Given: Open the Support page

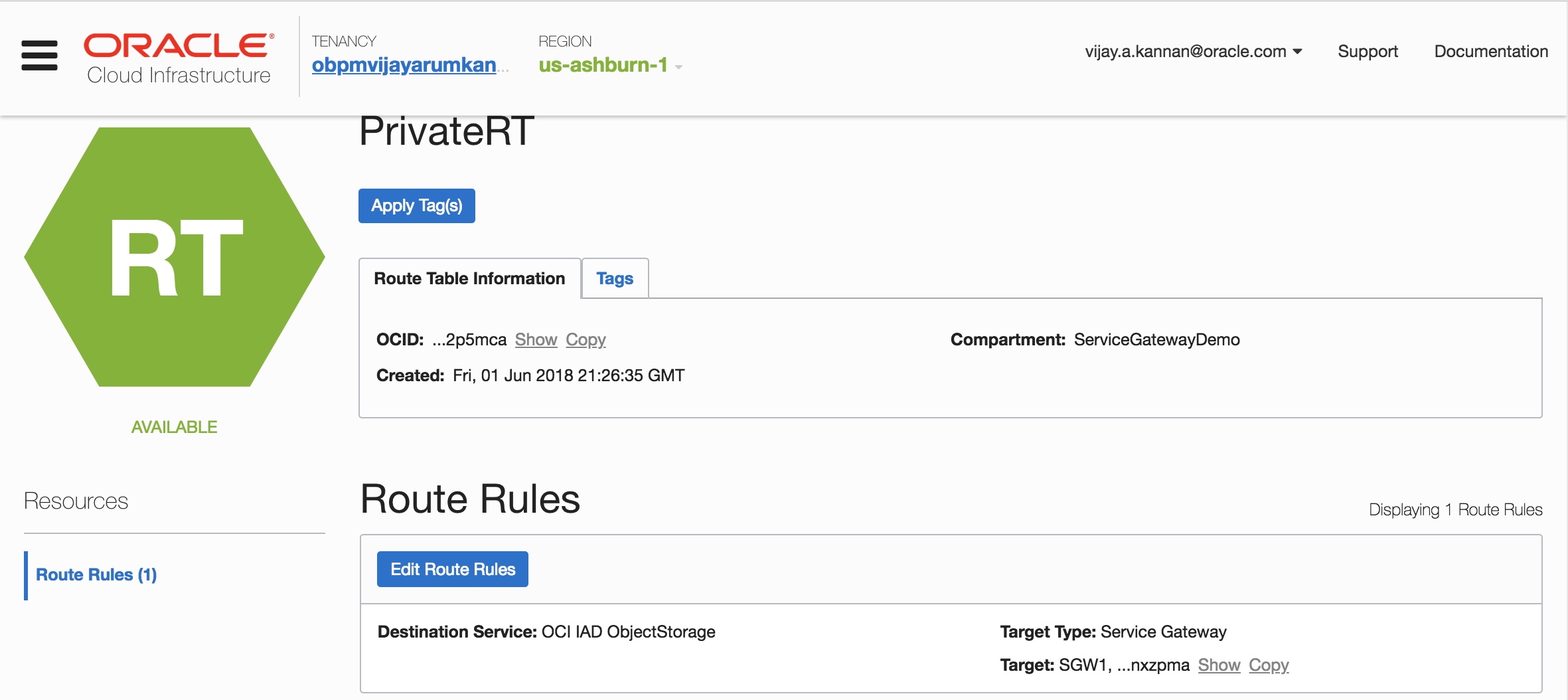Looking at the screenshot, I should (x=1368, y=51).
